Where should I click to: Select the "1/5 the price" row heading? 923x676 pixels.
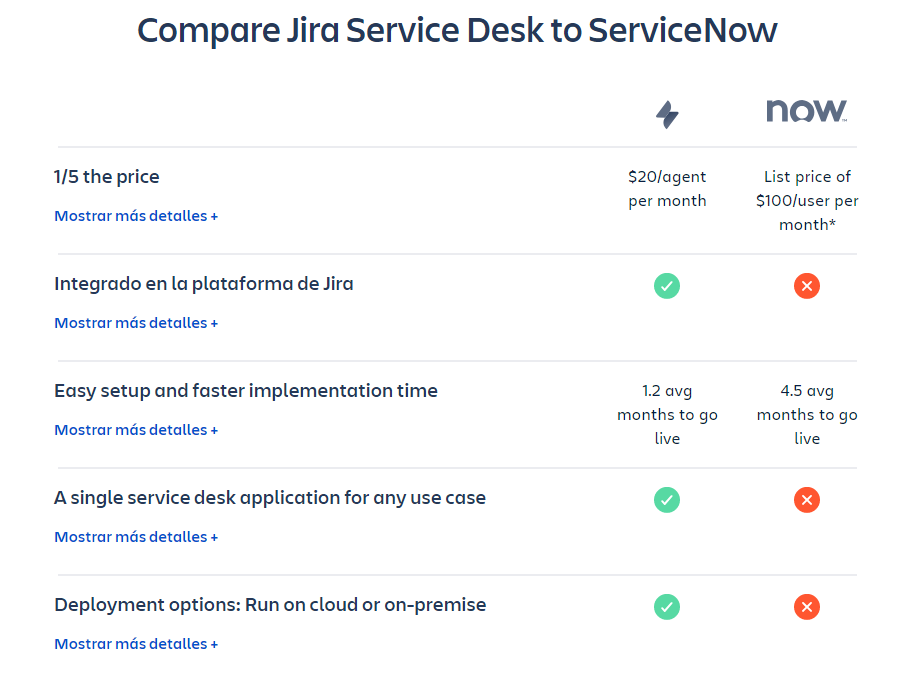coord(106,177)
